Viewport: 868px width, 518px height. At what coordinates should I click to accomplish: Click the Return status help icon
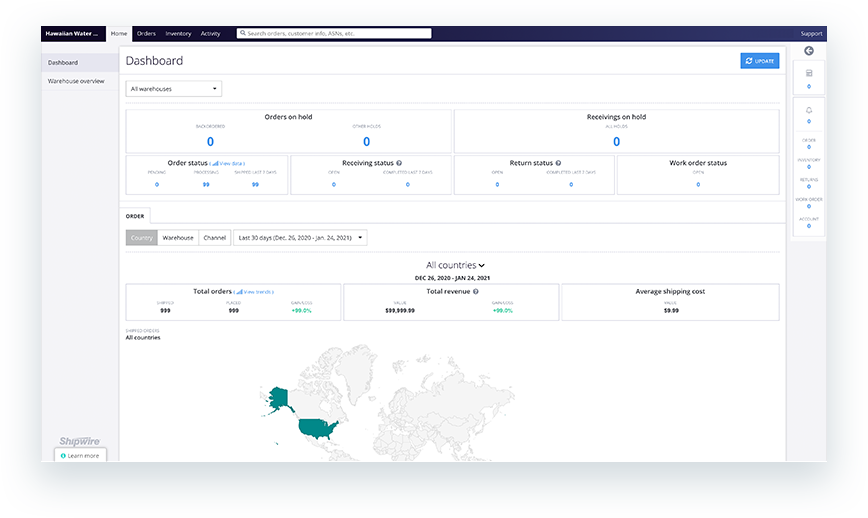coord(558,162)
